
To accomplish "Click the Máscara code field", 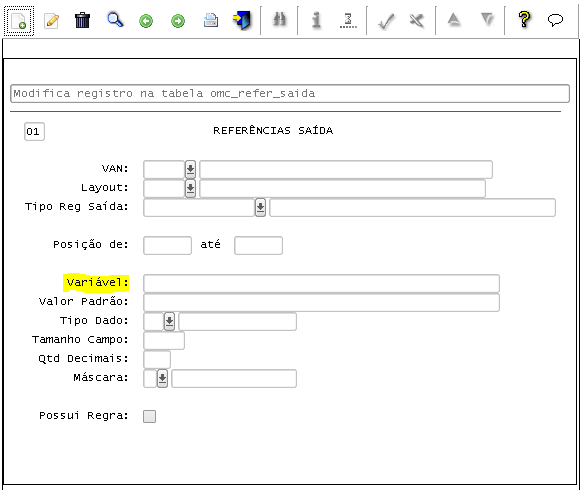I will coord(150,378).
